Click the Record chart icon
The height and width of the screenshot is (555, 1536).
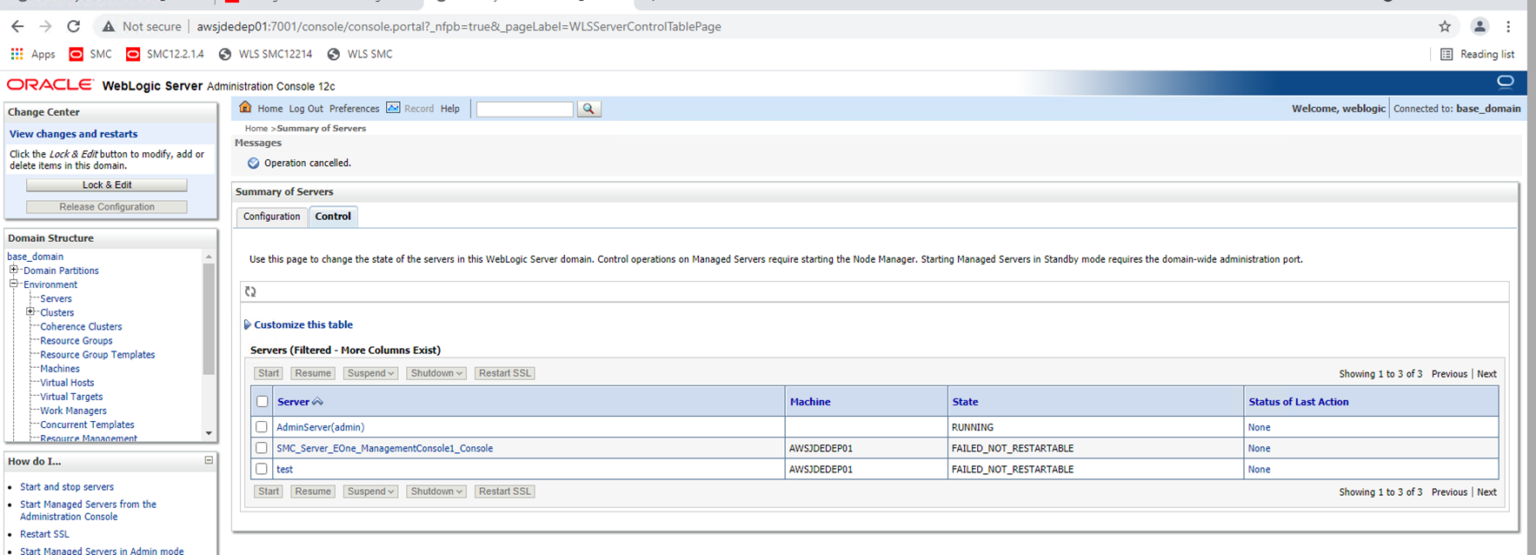393,108
